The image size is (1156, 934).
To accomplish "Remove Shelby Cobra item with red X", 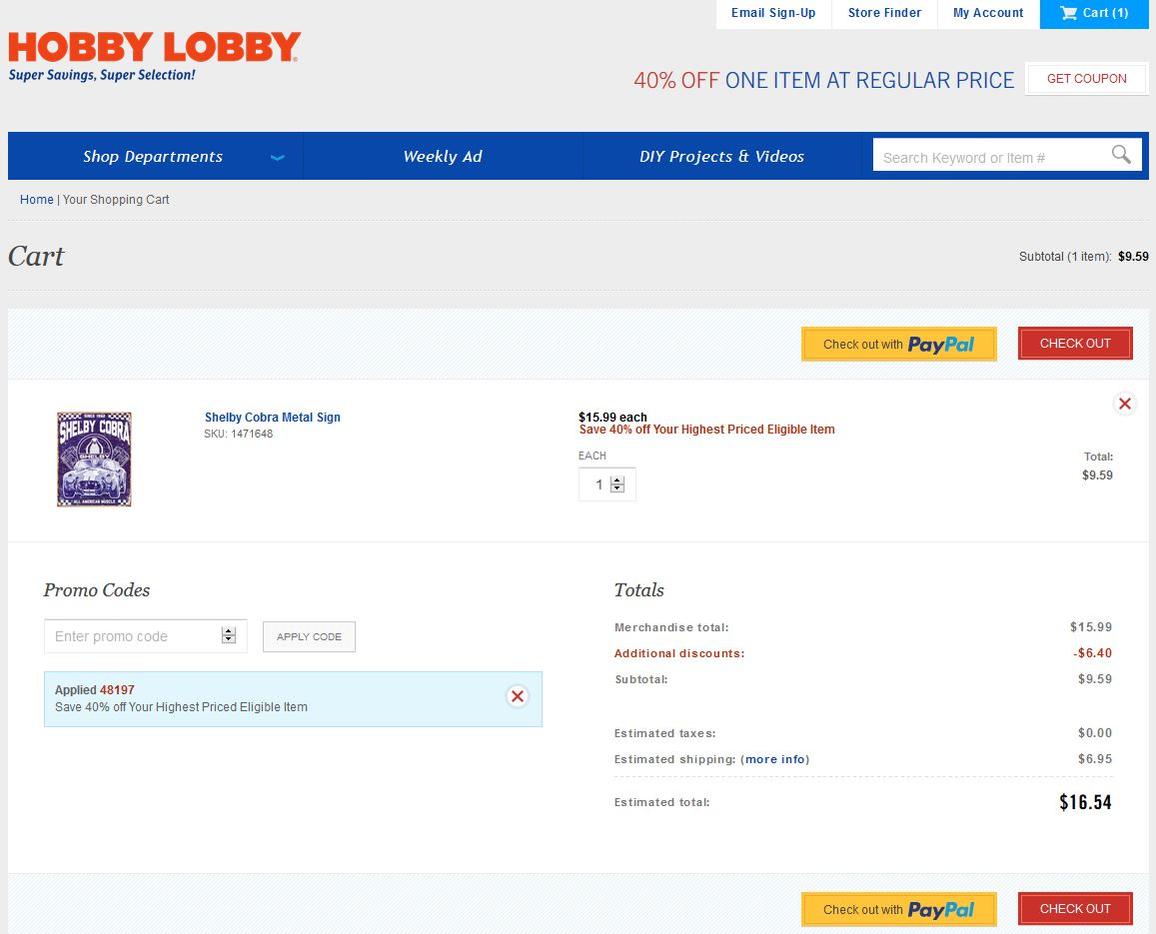I will click(1125, 403).
